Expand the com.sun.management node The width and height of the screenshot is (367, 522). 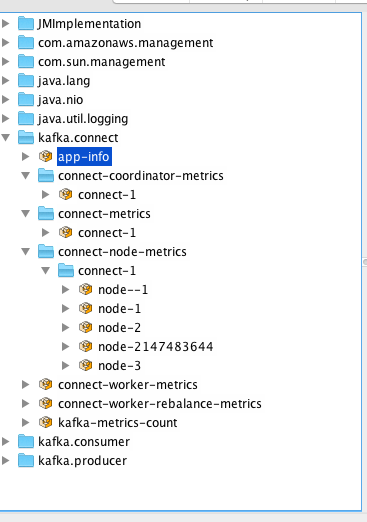point(6,61)
